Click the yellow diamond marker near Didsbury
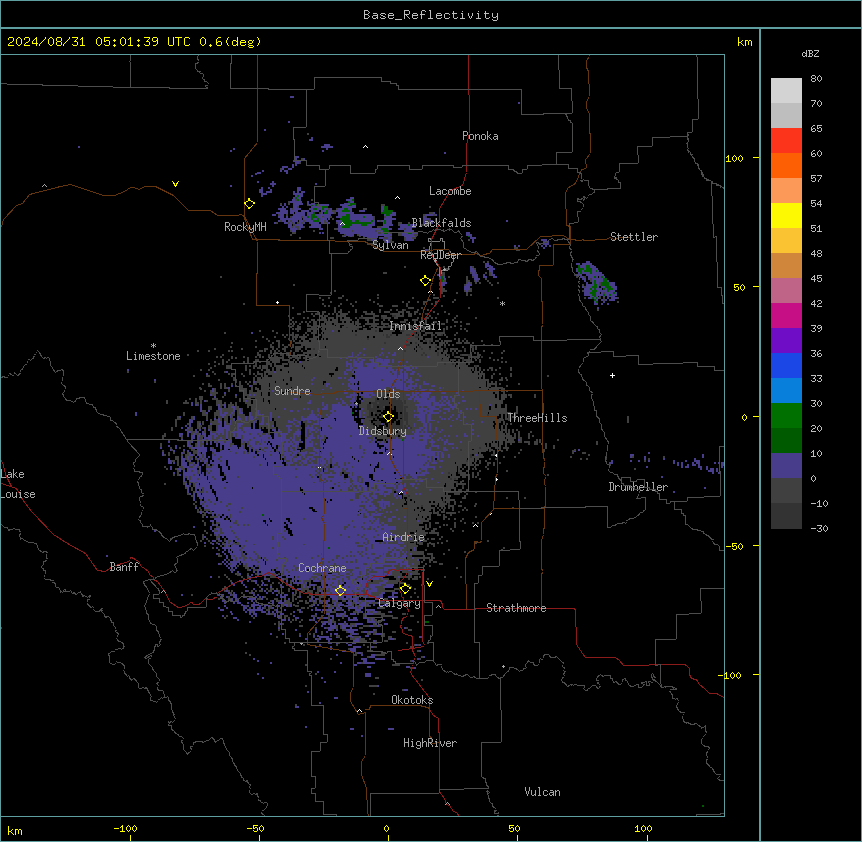 tap(388, 417)
